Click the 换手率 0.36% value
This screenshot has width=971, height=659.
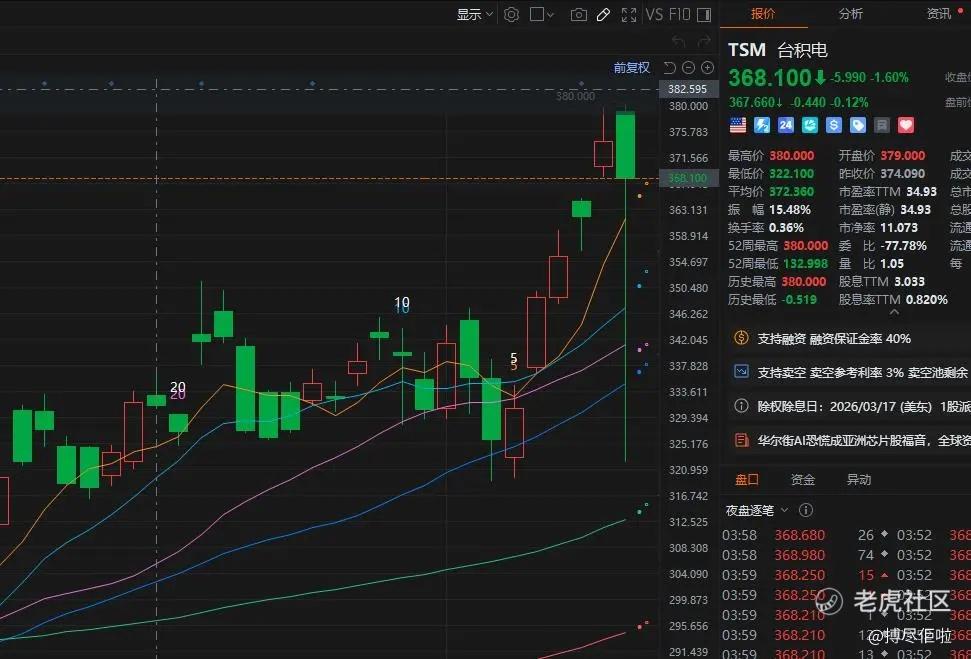point(786,227)
